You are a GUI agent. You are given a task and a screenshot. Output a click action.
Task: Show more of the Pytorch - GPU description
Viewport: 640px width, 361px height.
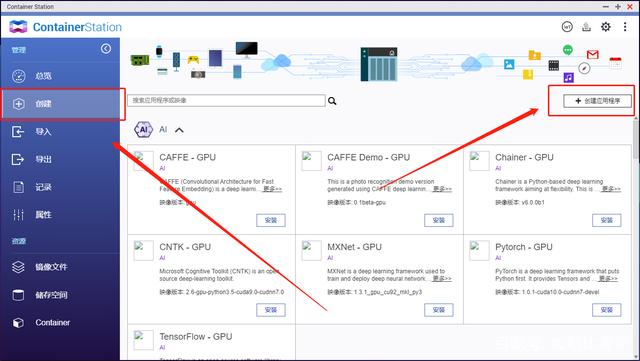point(608,279)
